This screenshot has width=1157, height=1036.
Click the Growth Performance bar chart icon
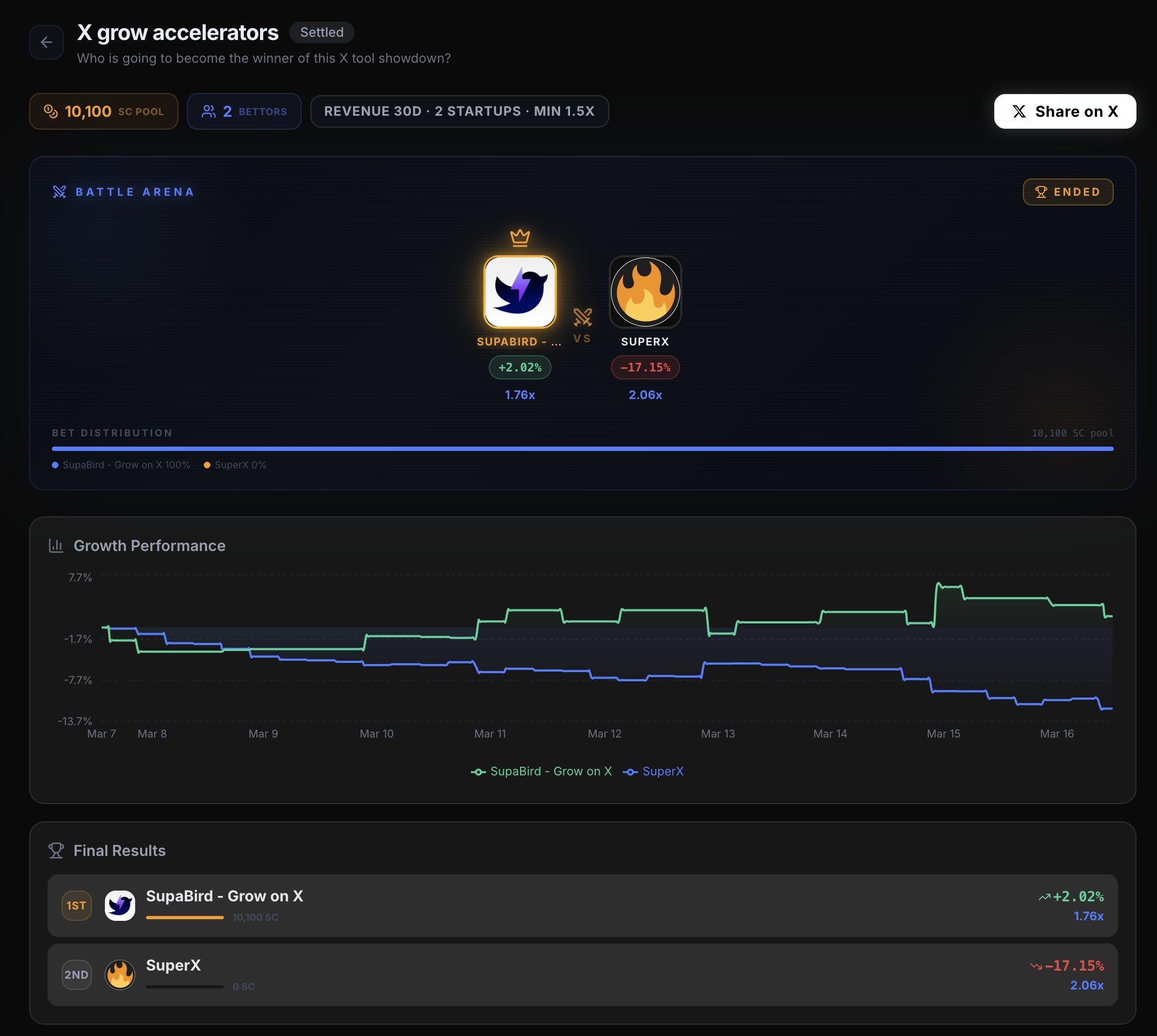click(x=56, y=546)
